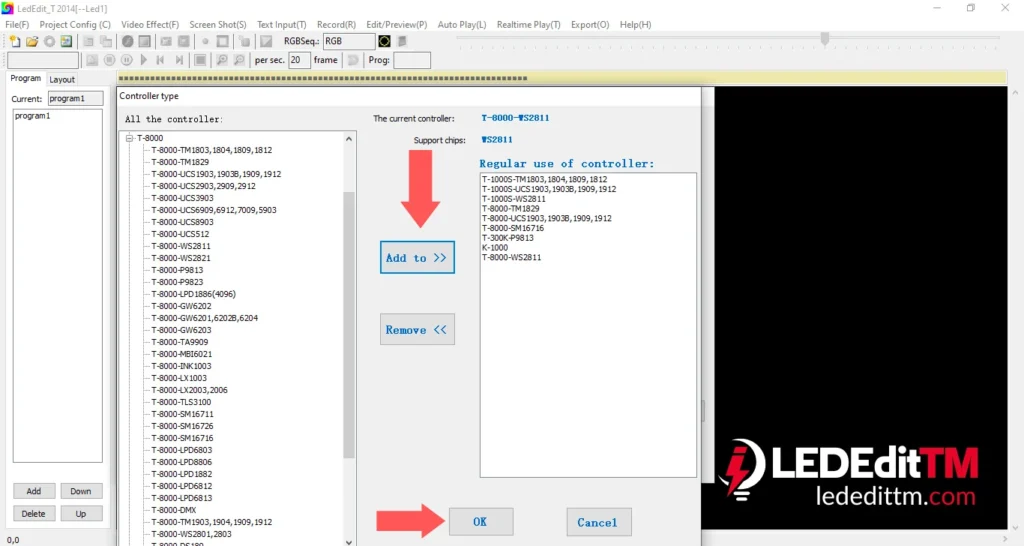Click the Pause playback icon

tap(127, 60)
